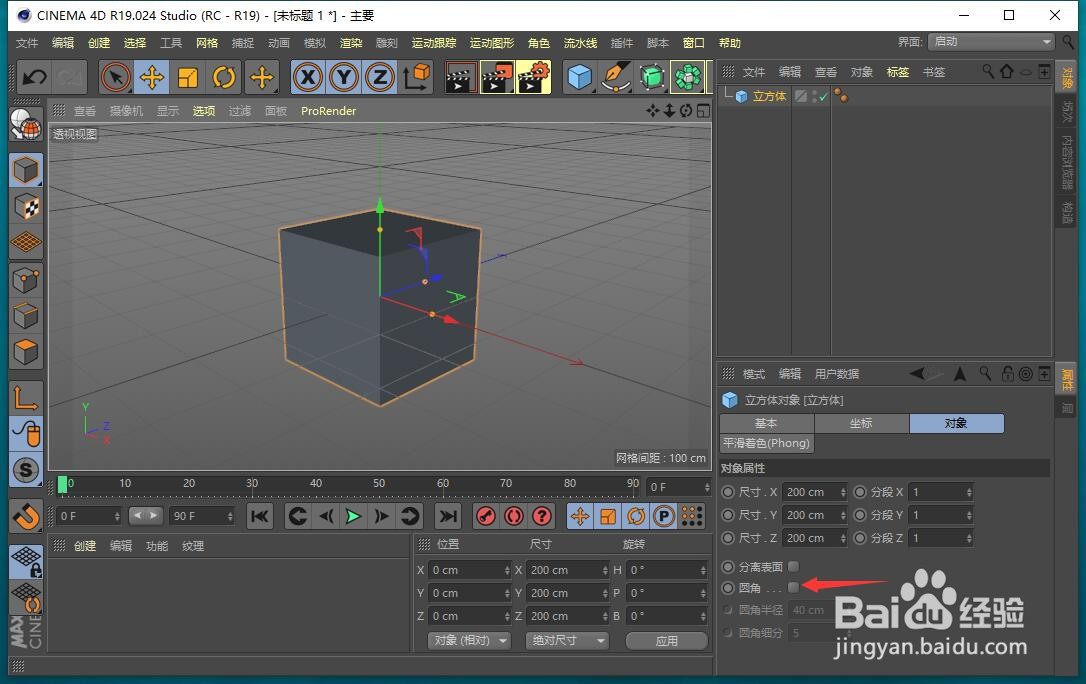Image resolution: width=1086 pixels, height=684 pixels.
Task: Open the end frame dropdown showing 90 F
Action: coord(200,516)
